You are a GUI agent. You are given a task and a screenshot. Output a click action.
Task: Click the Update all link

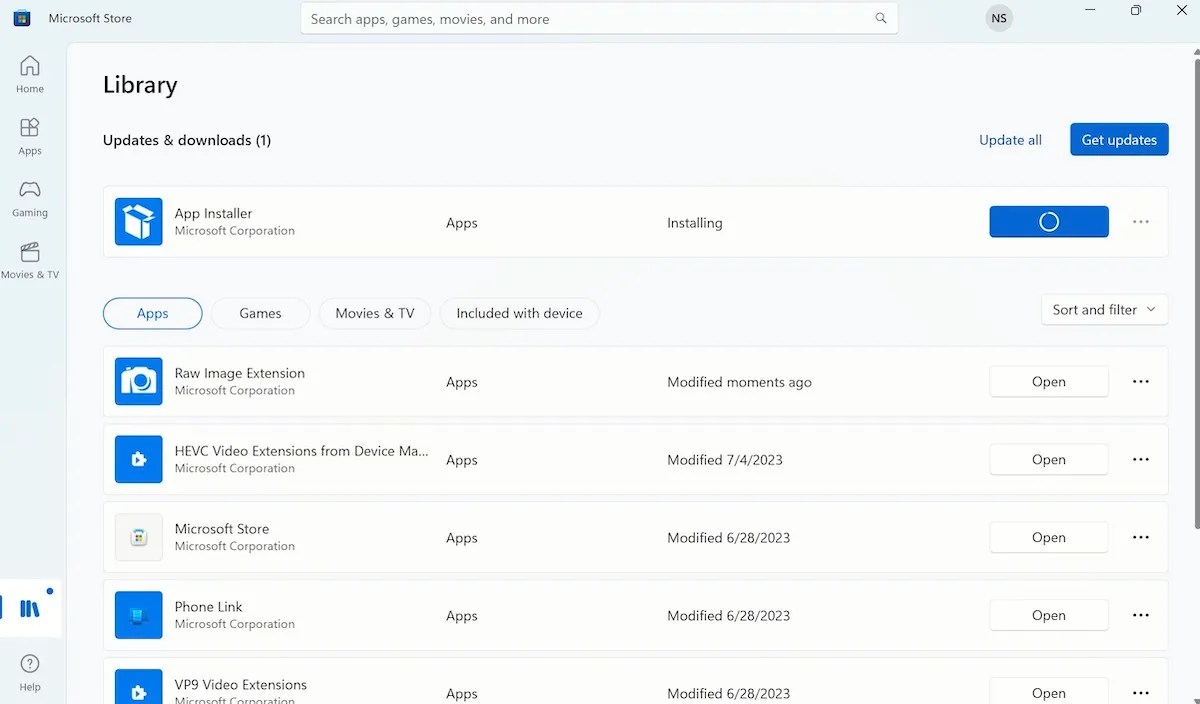click(1010, 140)
